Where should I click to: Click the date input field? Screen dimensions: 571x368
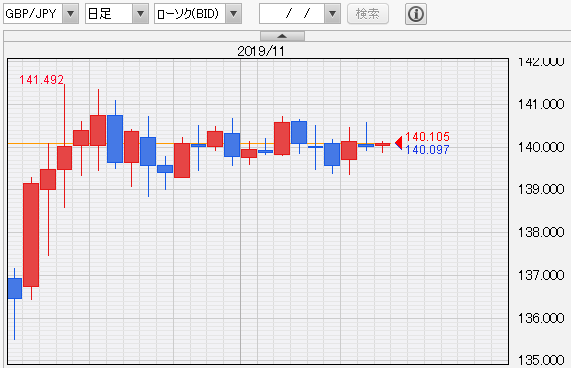[292, 14]
